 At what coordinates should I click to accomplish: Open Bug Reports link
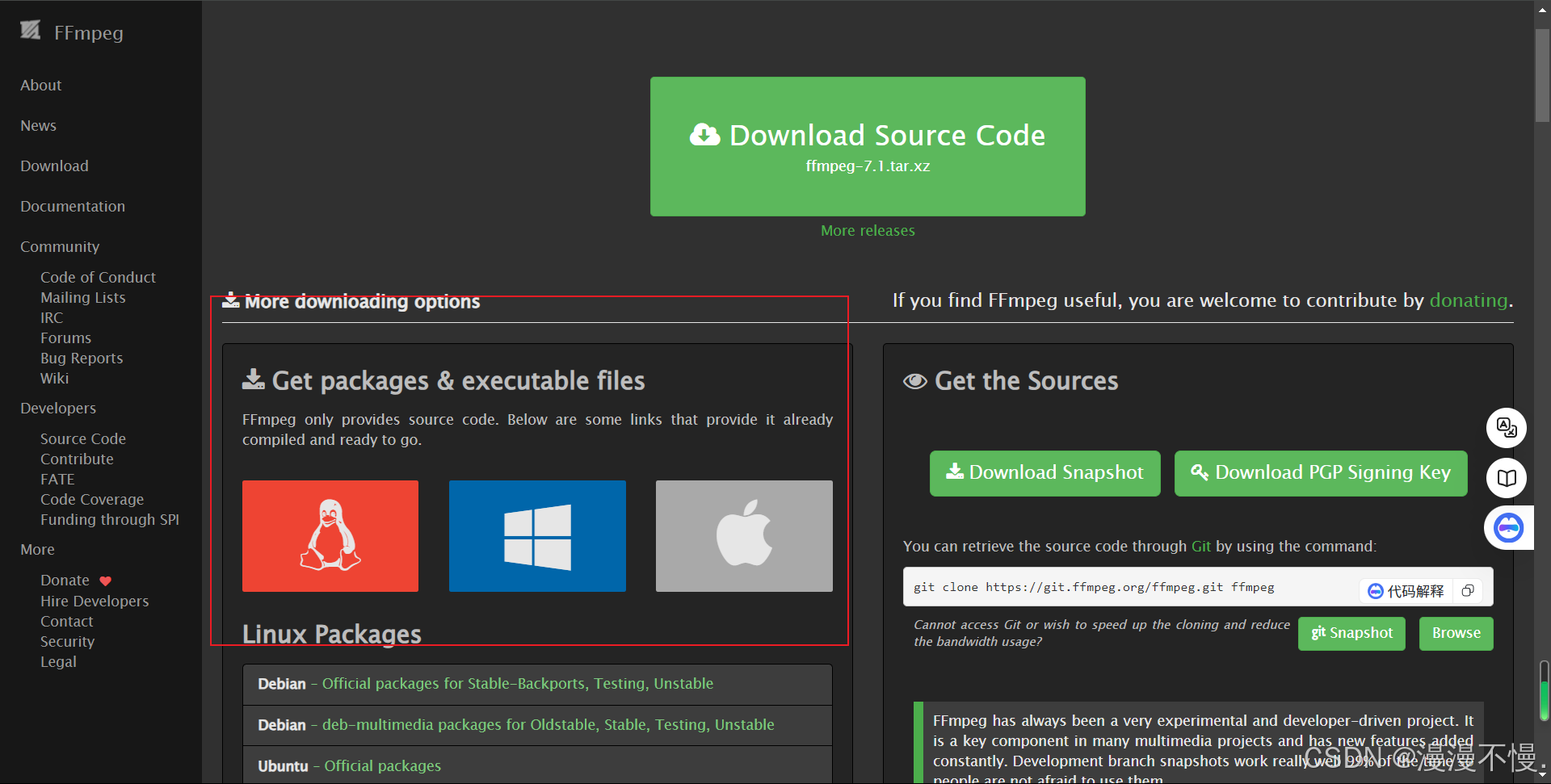click(82, 358)
